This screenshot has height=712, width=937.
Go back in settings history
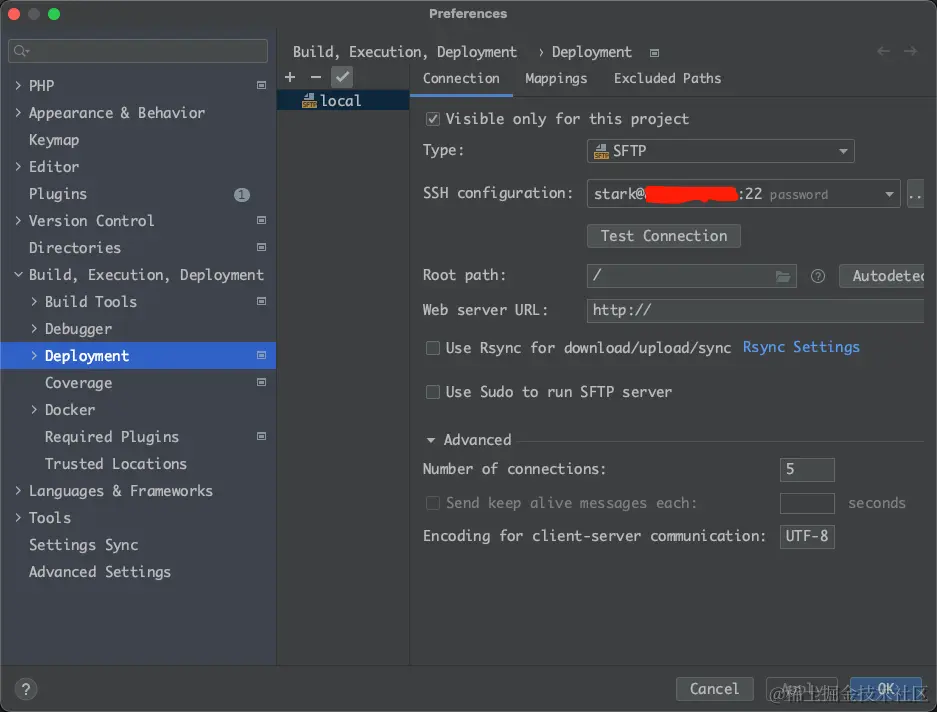click(883, 51)
